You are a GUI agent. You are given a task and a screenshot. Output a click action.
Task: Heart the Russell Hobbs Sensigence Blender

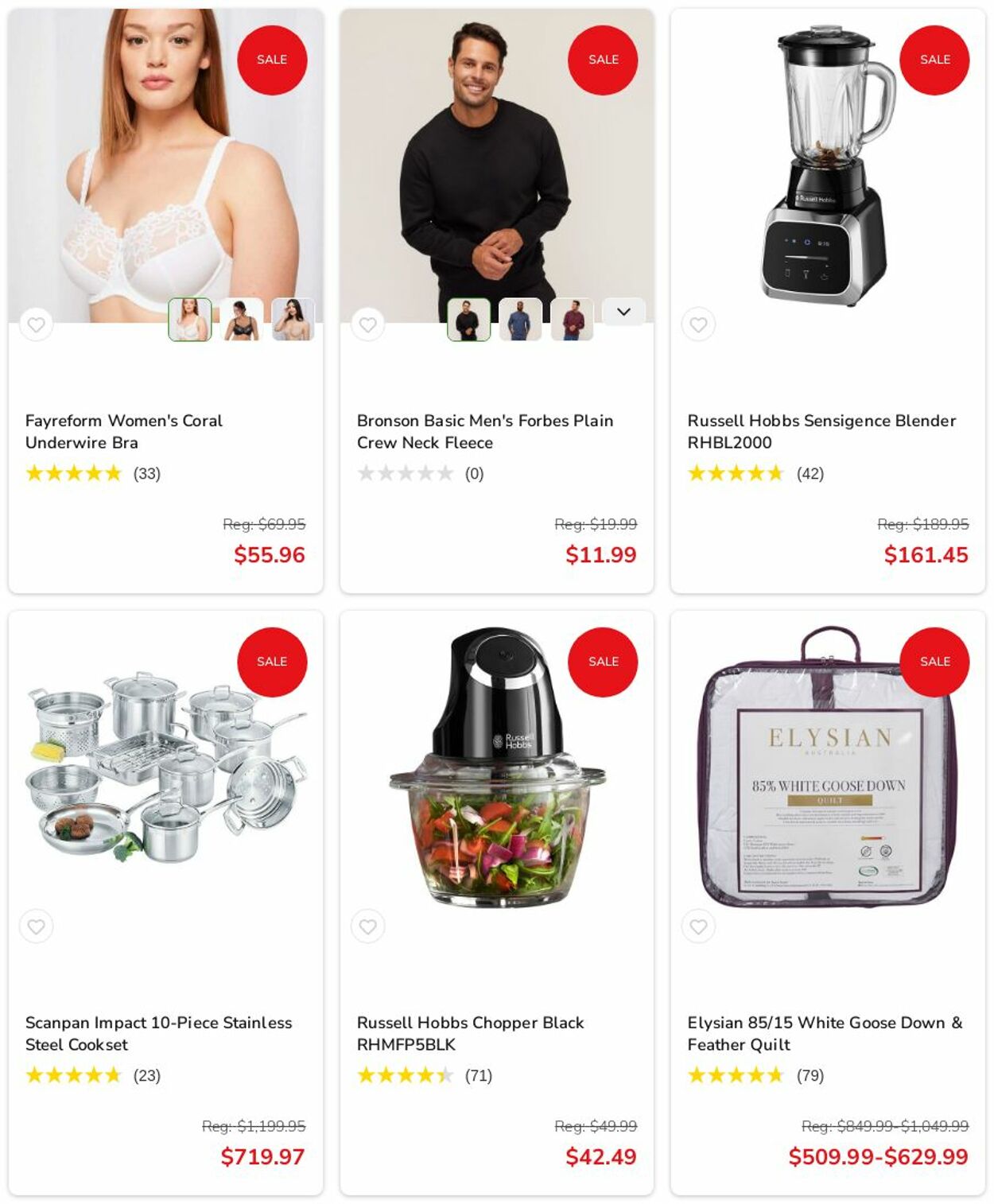click(698, 324)
